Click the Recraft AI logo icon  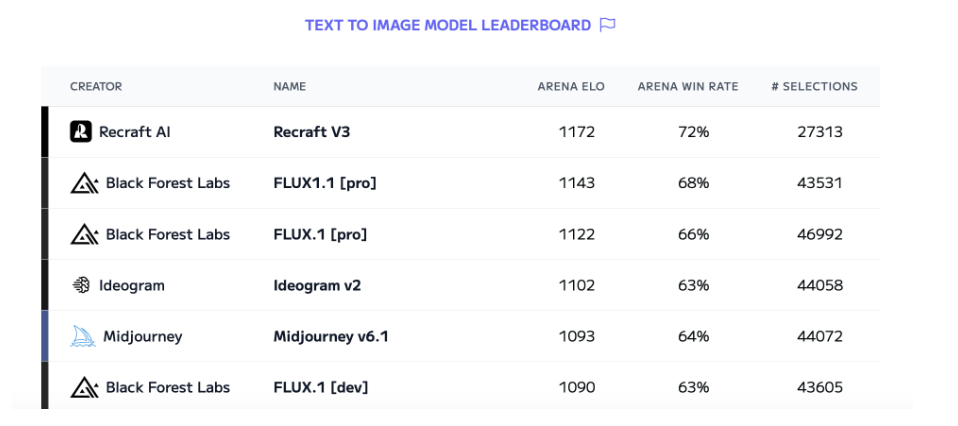81,131
